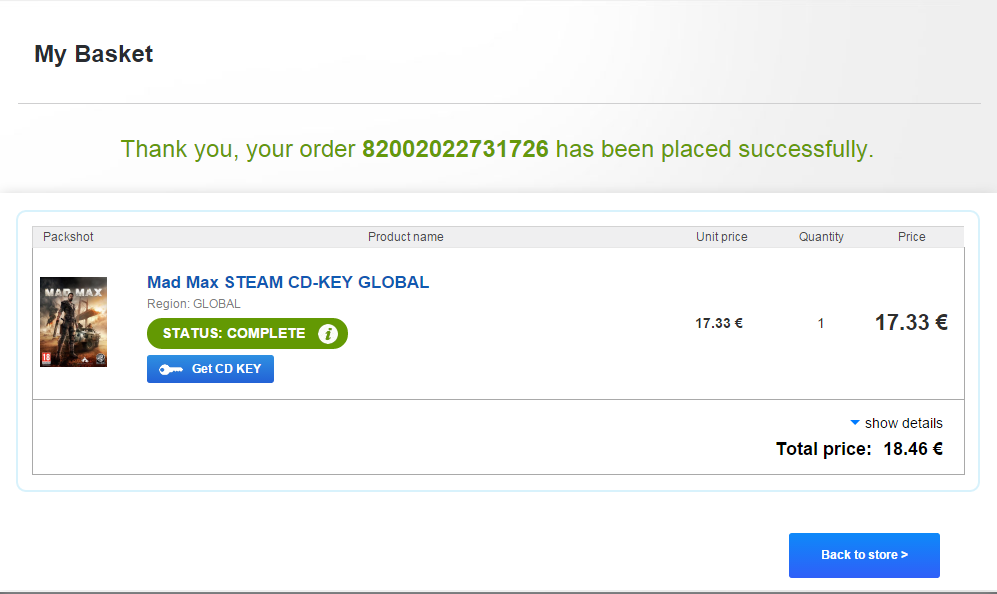
Task: Click the Mad Max packshot thumbnail
Action: click(x=73, y=322)
